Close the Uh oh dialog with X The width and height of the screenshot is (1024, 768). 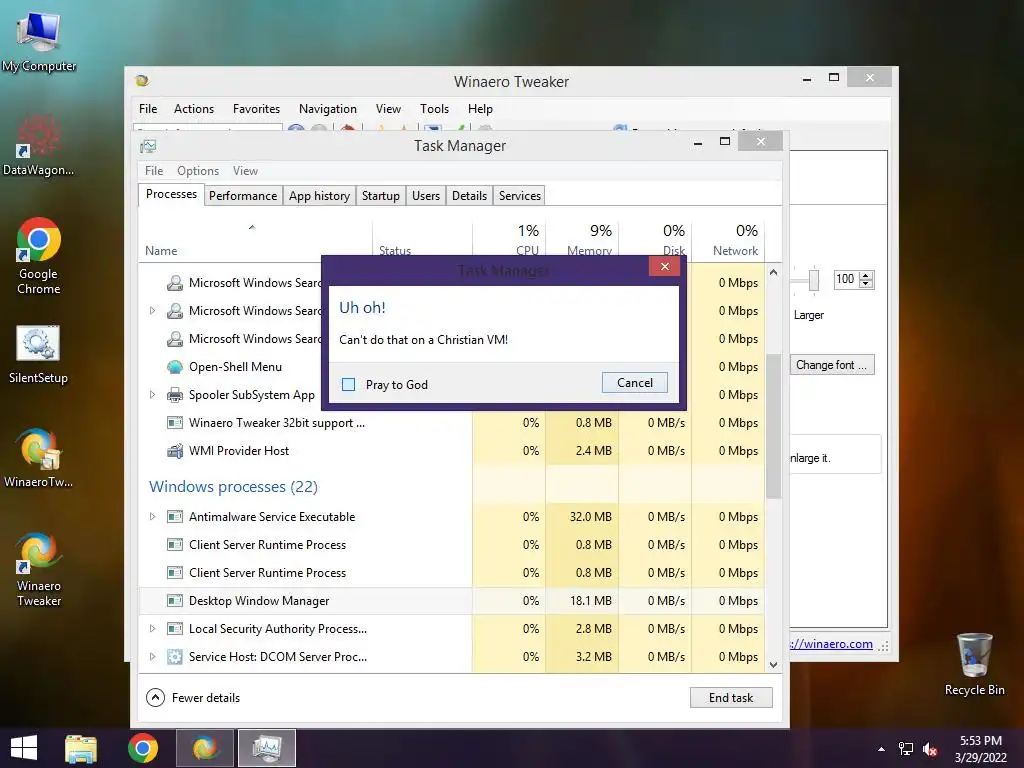click(665, 266)
